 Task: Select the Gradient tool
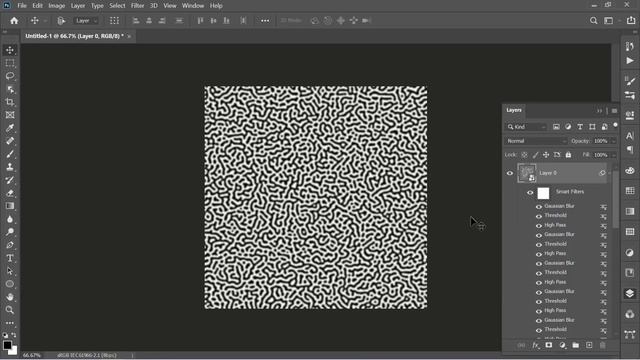coord(10,206)
